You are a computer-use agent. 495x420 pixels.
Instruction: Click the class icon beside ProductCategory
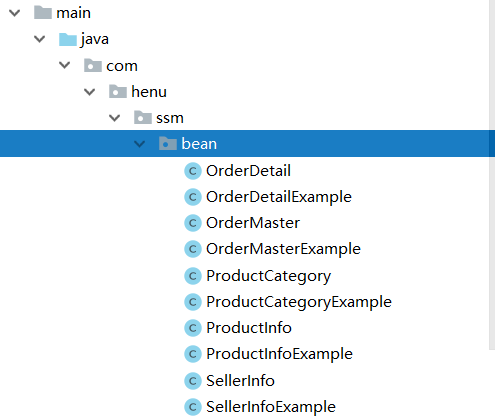193,276
